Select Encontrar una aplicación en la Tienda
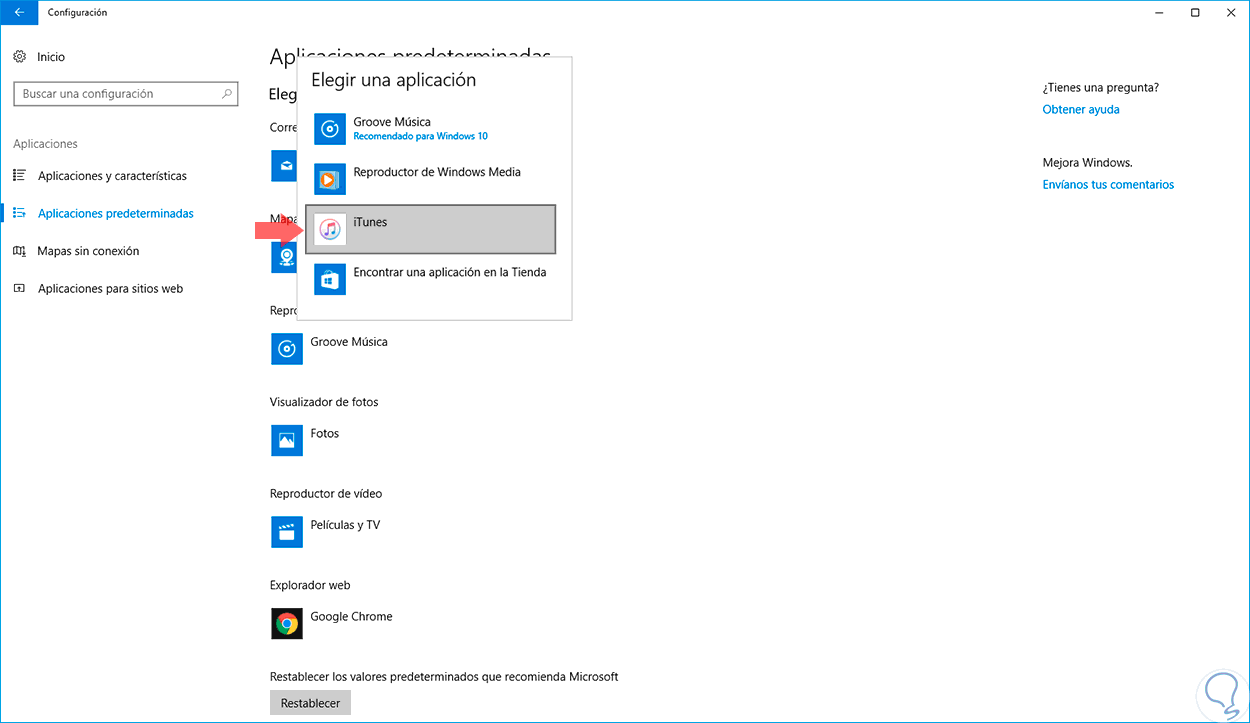 pos(430,279)
